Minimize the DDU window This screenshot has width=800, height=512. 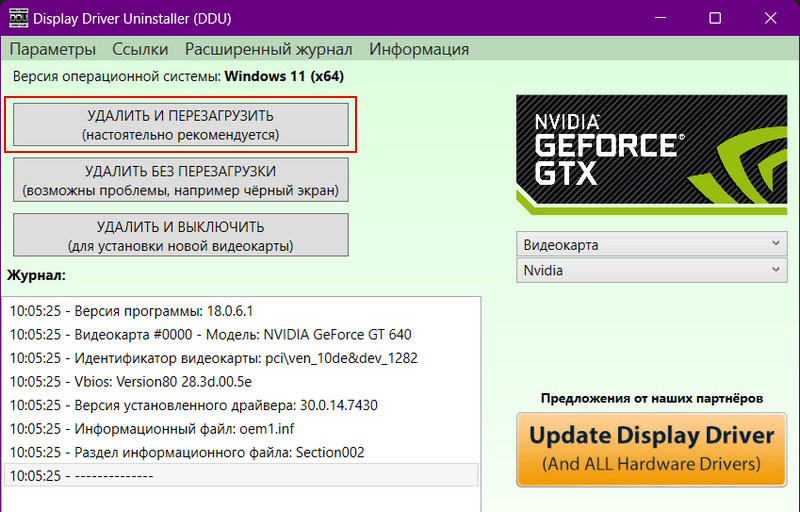tap(660, 18)
